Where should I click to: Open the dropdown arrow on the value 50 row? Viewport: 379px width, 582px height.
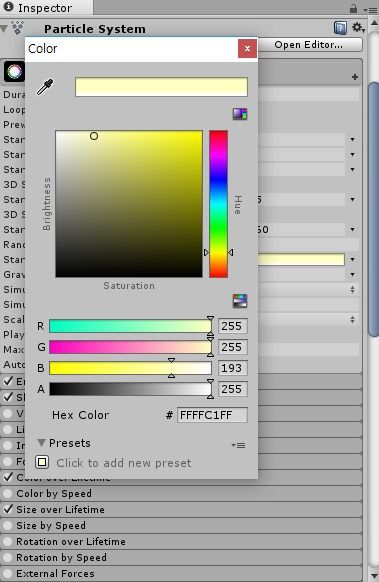point(353,229)
